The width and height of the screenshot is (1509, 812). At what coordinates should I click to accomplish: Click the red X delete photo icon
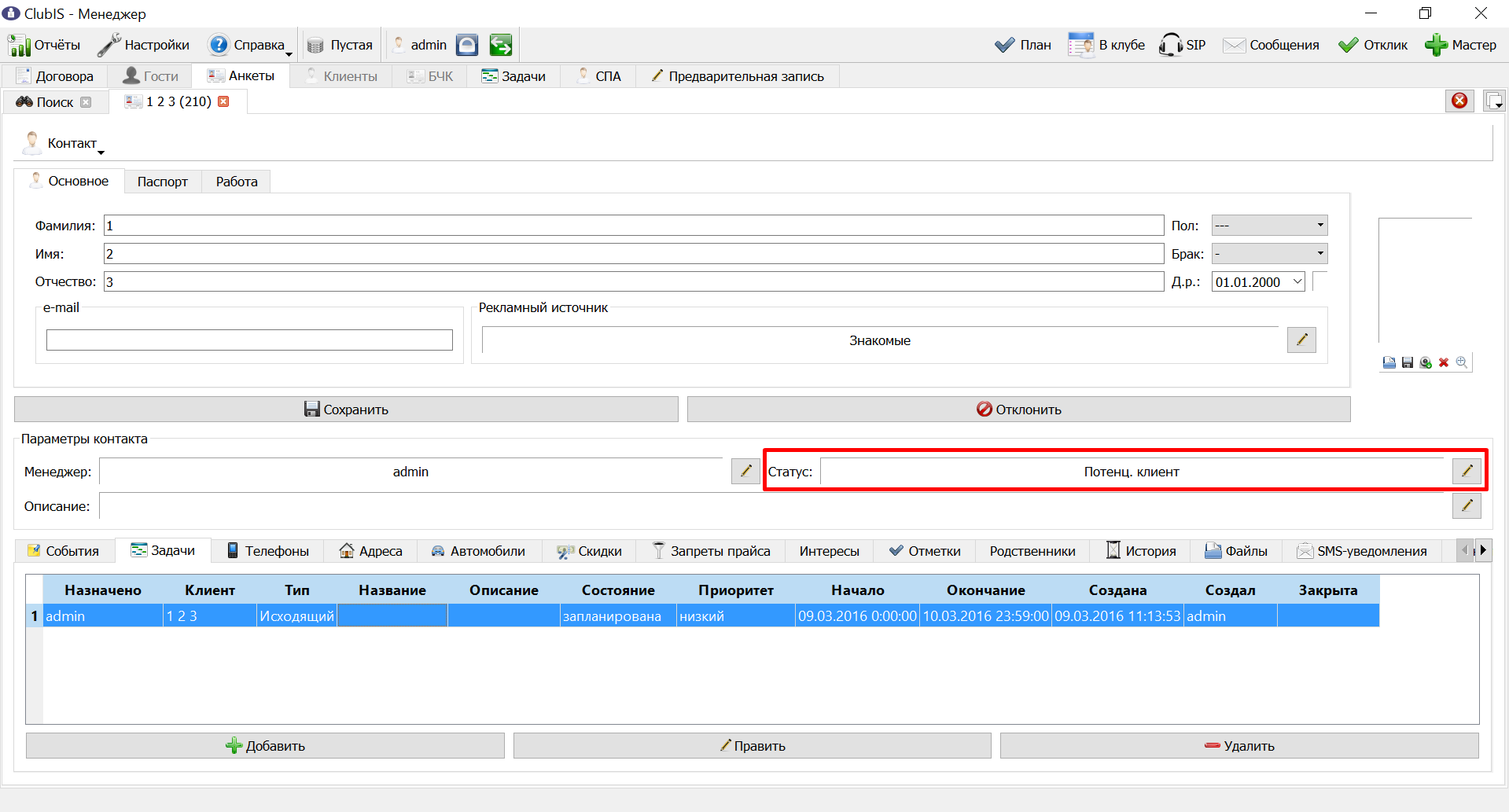[1444, 362]
